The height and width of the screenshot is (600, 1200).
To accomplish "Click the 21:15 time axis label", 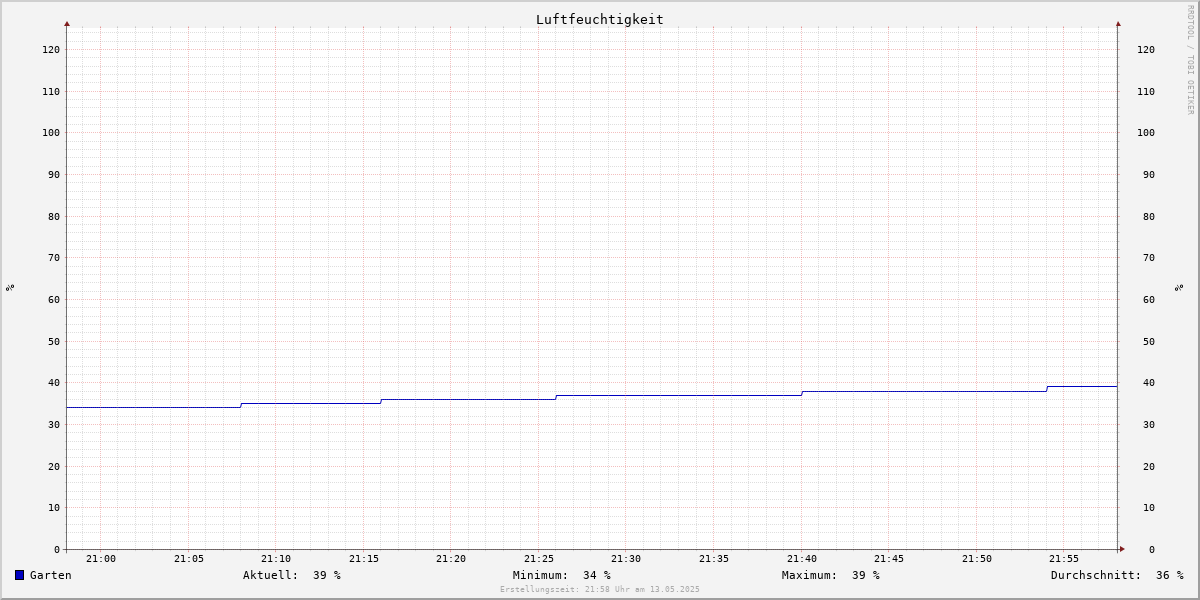I will (x=364, y=559).
